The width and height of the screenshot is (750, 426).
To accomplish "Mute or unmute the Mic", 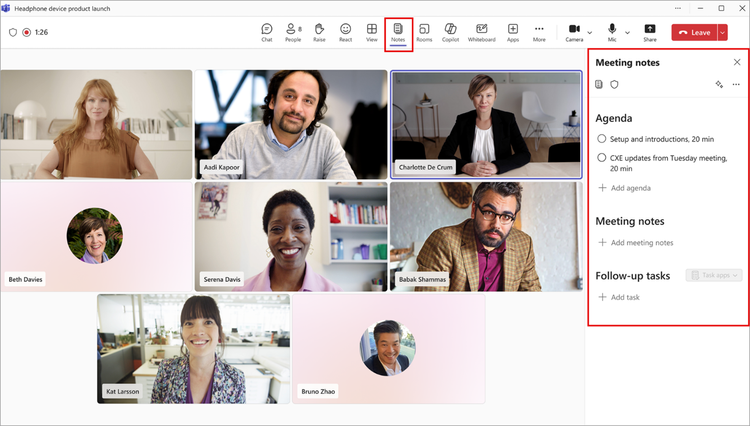I will click(x=612, y=33).
